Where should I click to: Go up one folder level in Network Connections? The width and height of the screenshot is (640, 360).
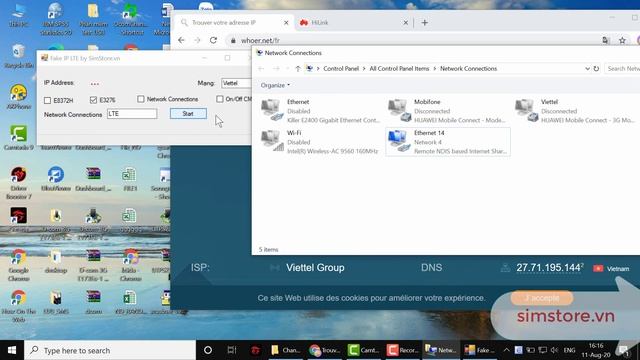pos(298,69)
